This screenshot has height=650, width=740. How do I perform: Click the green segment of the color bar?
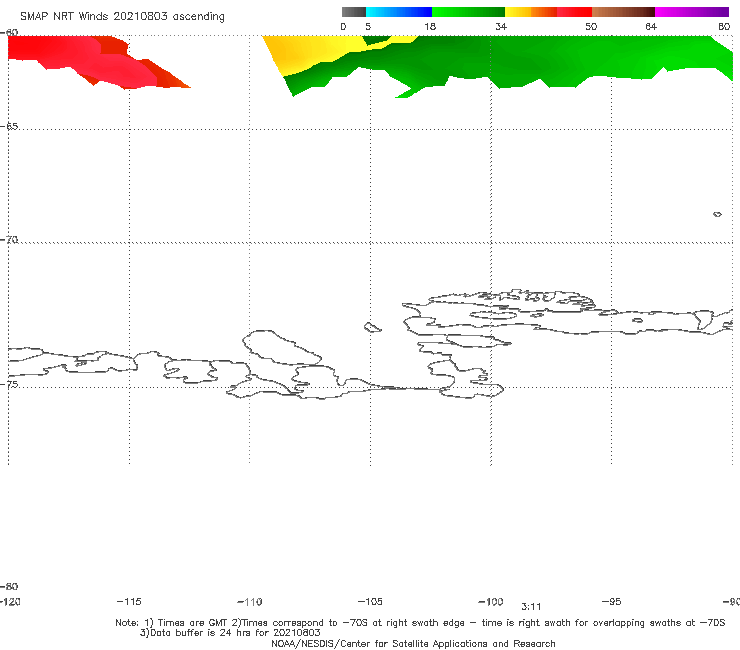point(468,12)
